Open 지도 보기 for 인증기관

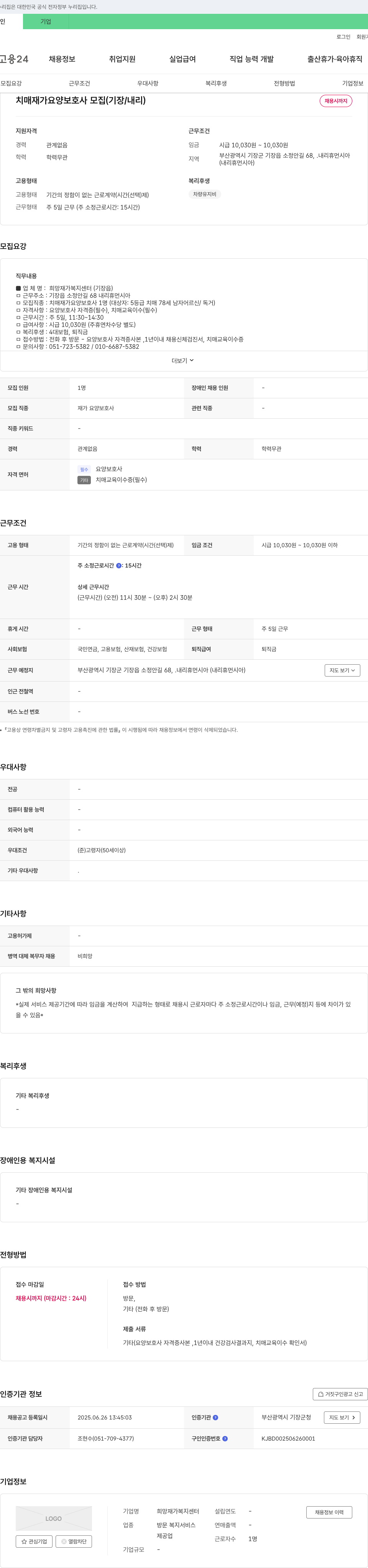pyautogui.click(x=342, y=1418)
